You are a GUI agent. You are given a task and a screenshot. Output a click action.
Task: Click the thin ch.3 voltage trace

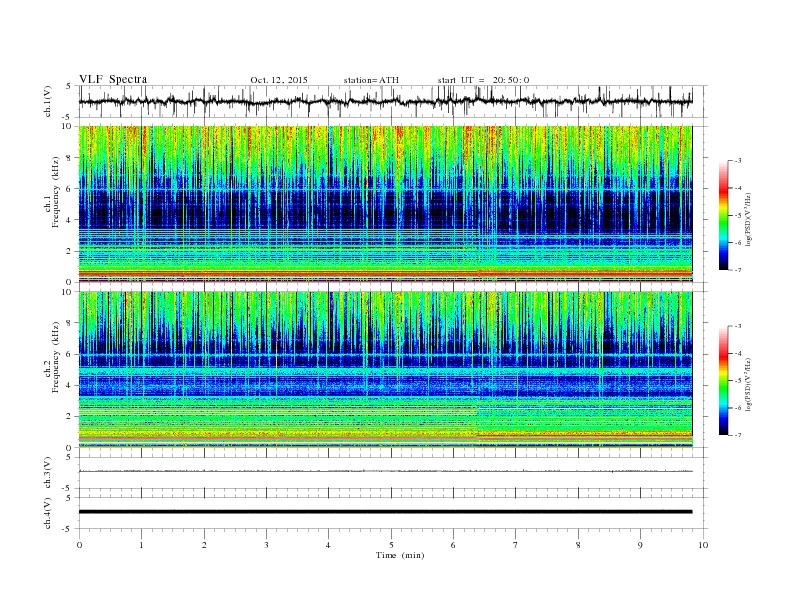point(385,471)
